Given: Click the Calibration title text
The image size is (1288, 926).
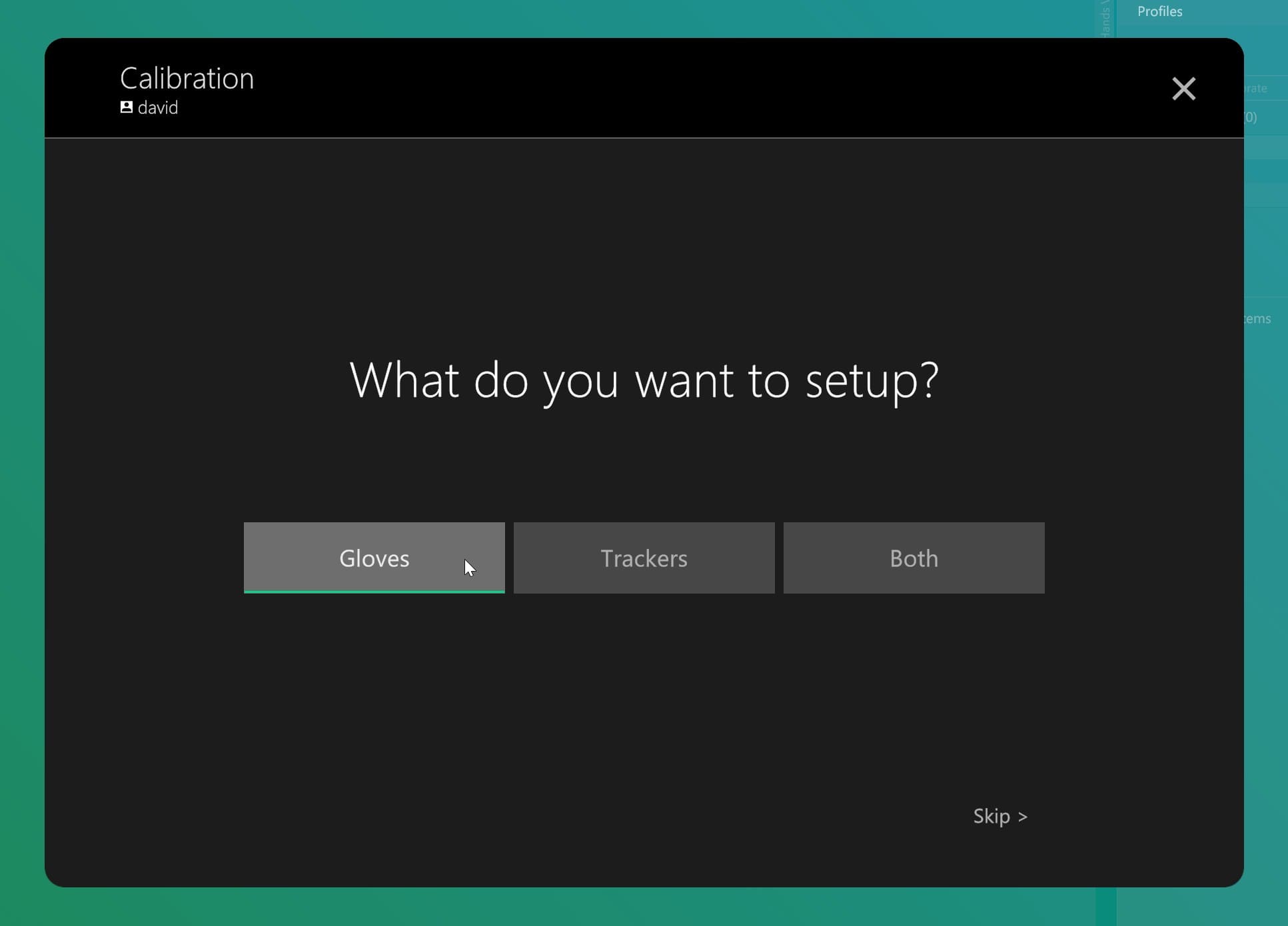Looking at the screenshot, I should pyautogui.click(x=187, y=79).
